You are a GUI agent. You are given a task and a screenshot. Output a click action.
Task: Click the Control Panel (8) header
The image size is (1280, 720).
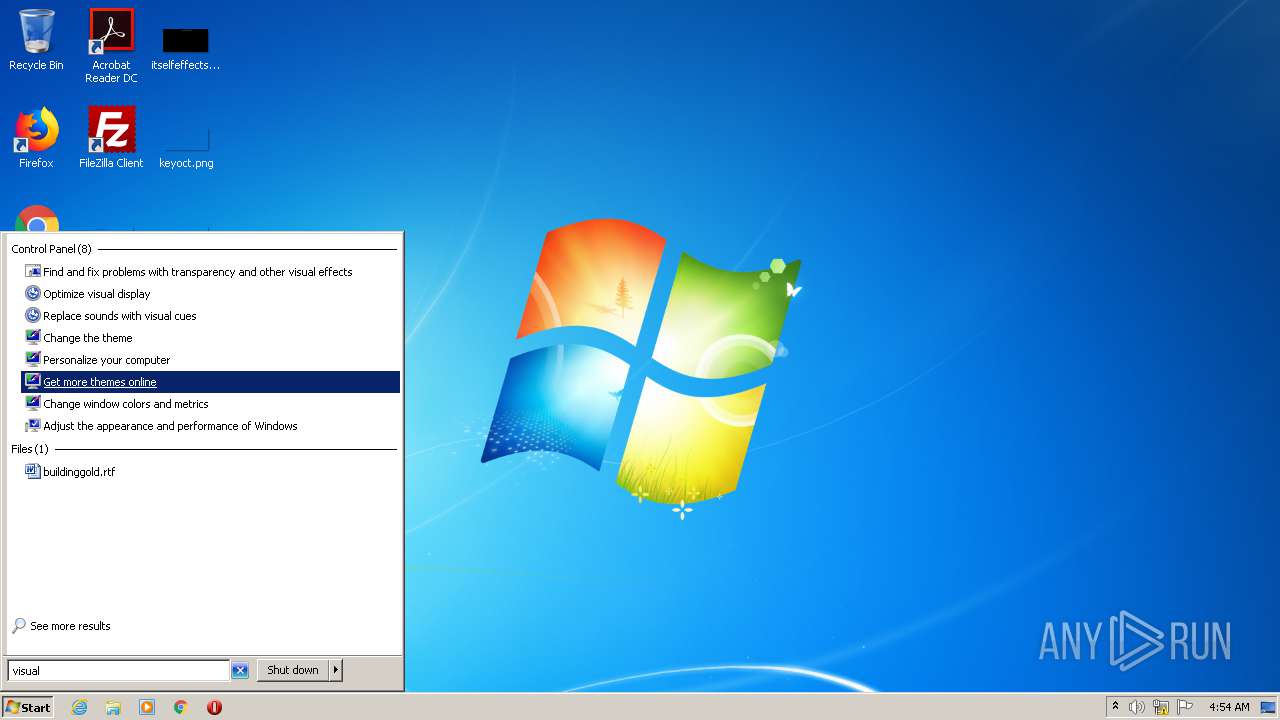(x=51, y=249)
